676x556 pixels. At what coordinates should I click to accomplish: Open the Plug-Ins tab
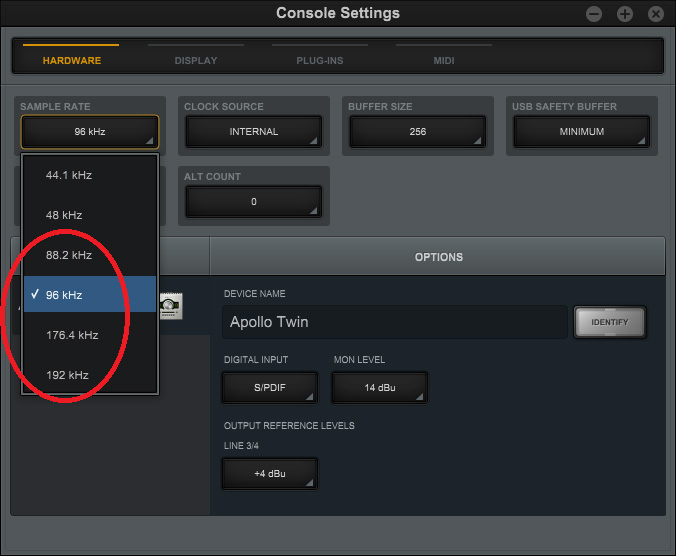point(320,60)
